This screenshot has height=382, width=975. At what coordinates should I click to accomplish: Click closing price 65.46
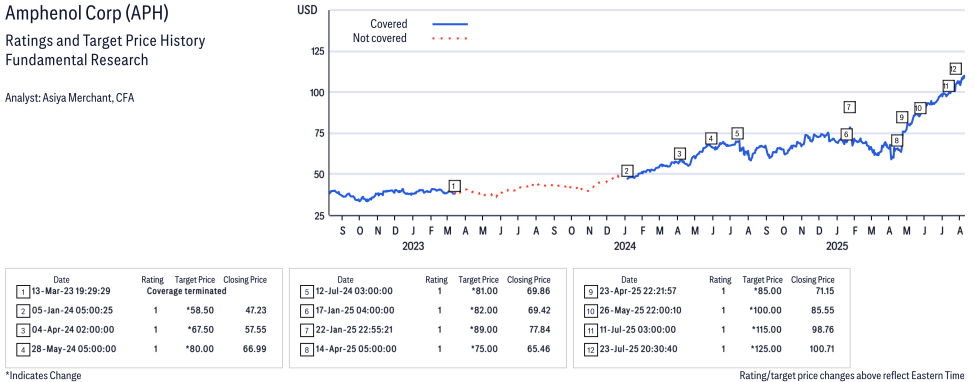tap(538, 348)
